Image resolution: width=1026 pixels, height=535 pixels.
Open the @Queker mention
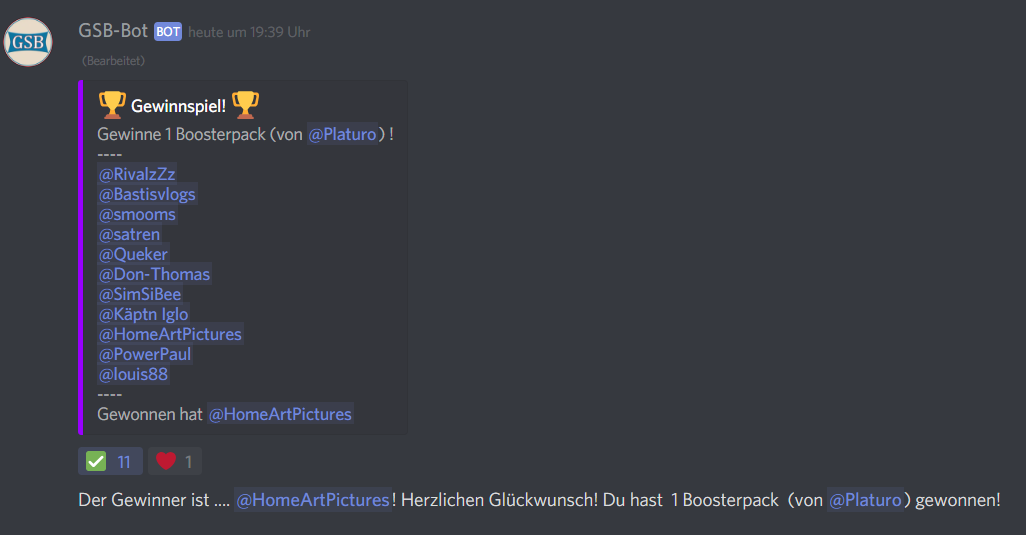133,254
